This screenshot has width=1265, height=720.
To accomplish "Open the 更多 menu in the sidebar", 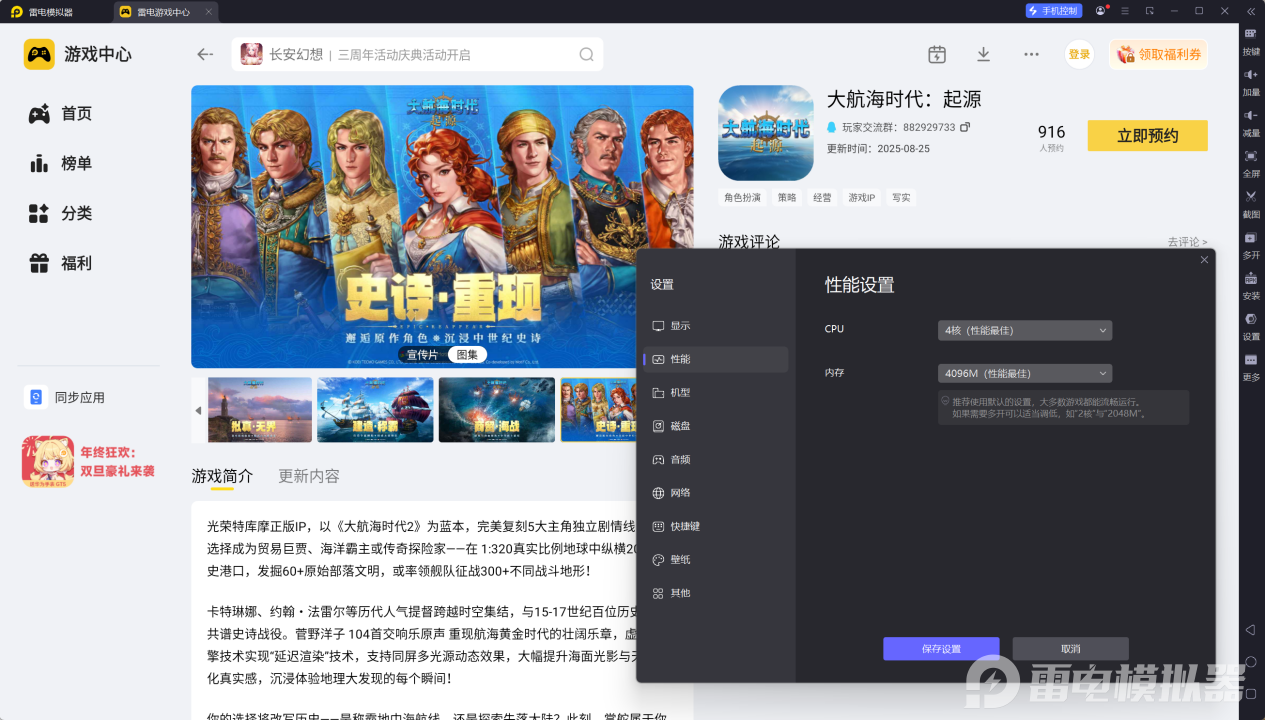I will click(x=1251, y=367).
